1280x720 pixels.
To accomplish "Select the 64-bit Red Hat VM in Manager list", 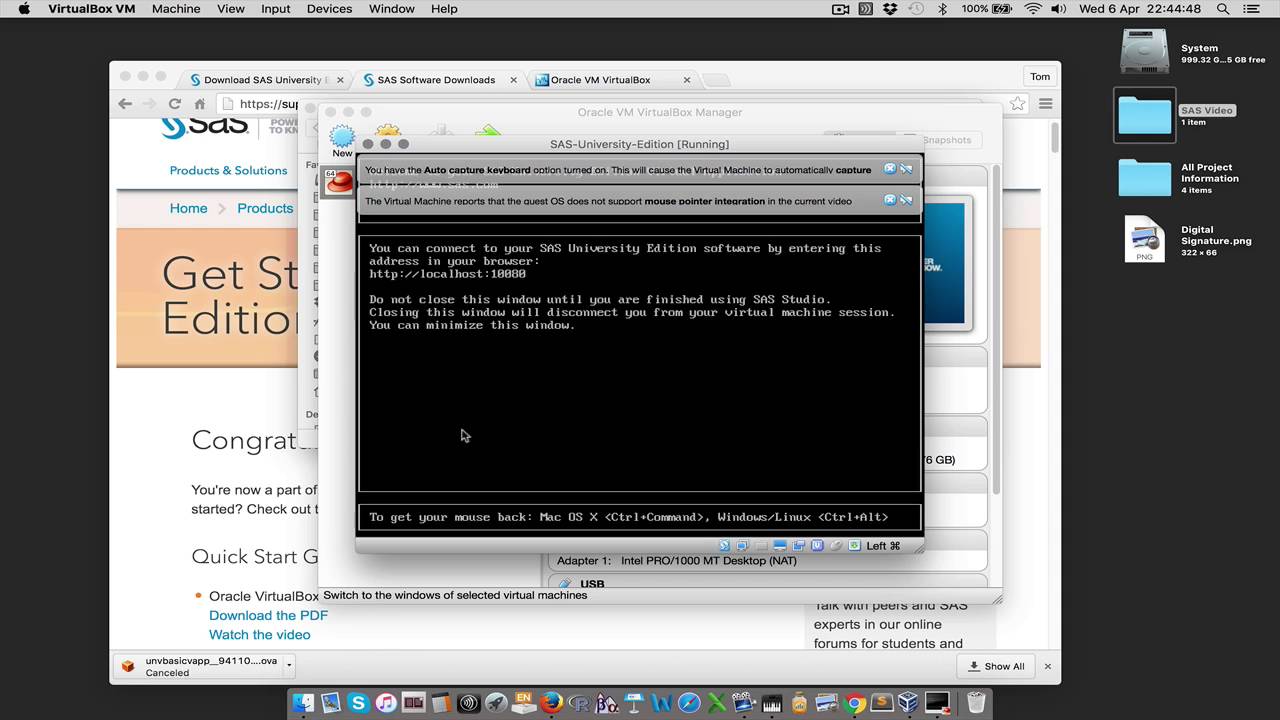I will pyautogui.click(x=339, y=181).
